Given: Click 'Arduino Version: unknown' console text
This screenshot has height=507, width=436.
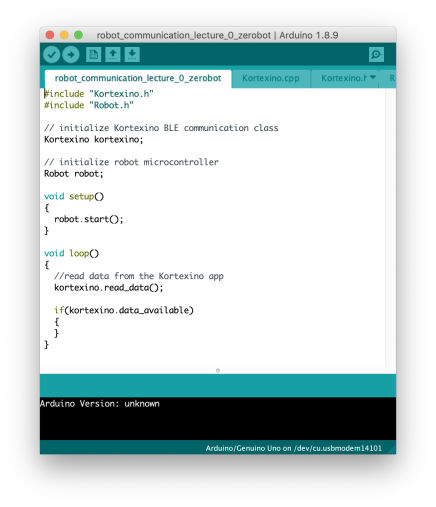Looking at the screenshot, I should (100, 404).
